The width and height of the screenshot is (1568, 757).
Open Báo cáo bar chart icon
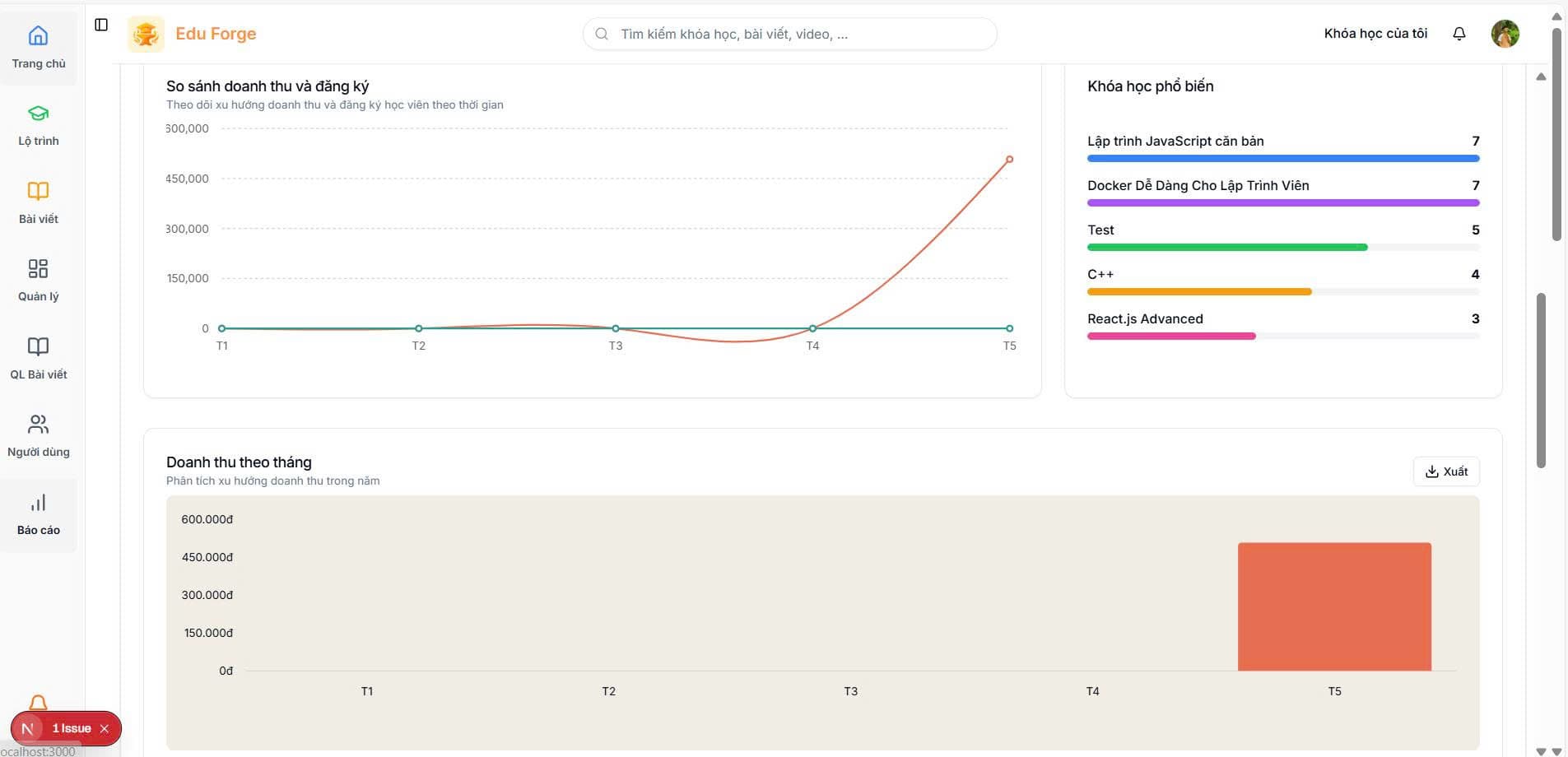pyautogui.click(x=38, y=503)
